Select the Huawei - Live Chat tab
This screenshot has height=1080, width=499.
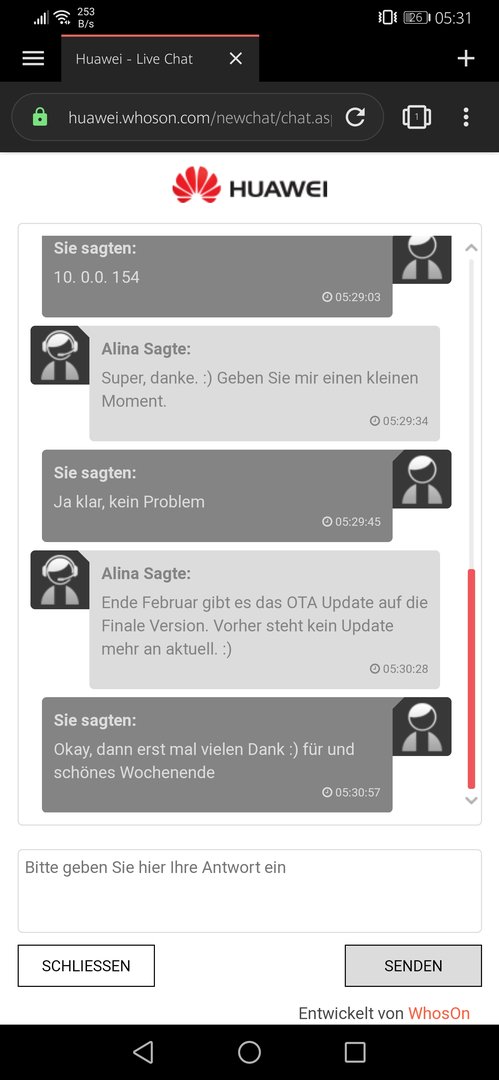click(x=134, y=59)
